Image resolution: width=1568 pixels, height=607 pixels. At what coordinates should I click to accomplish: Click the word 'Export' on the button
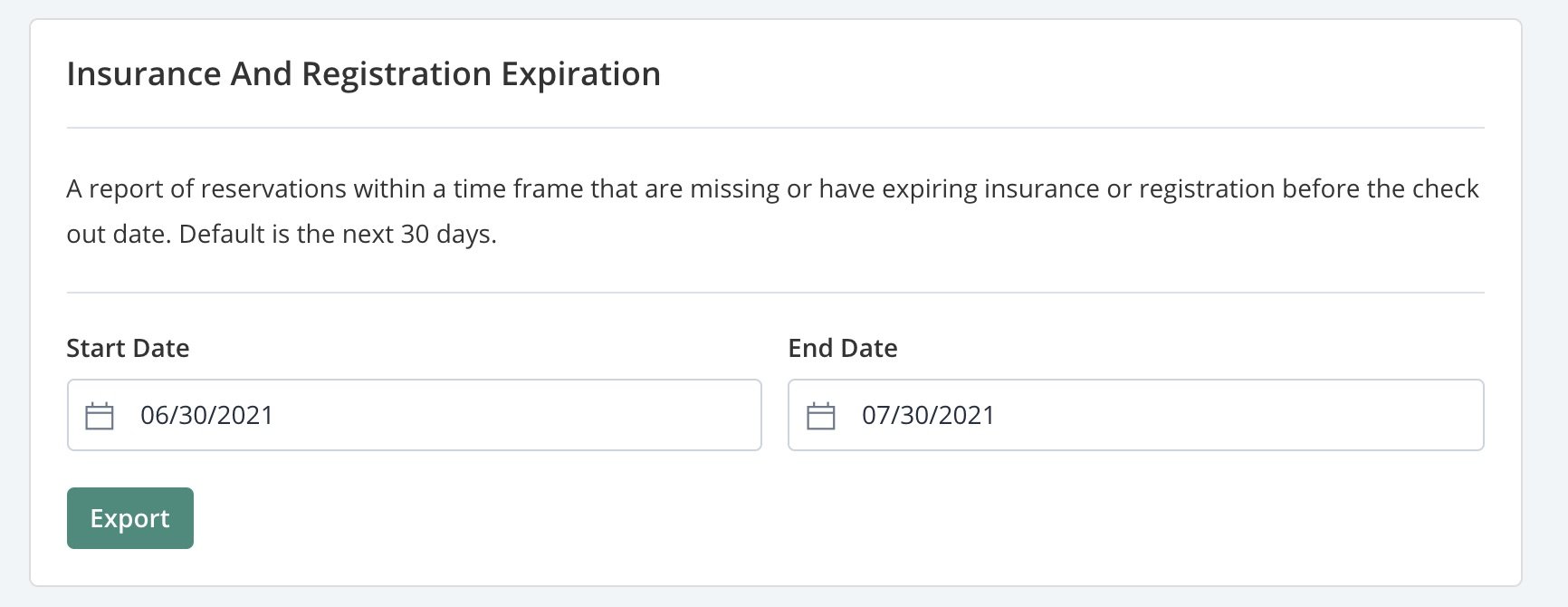(x=130, y=518)
